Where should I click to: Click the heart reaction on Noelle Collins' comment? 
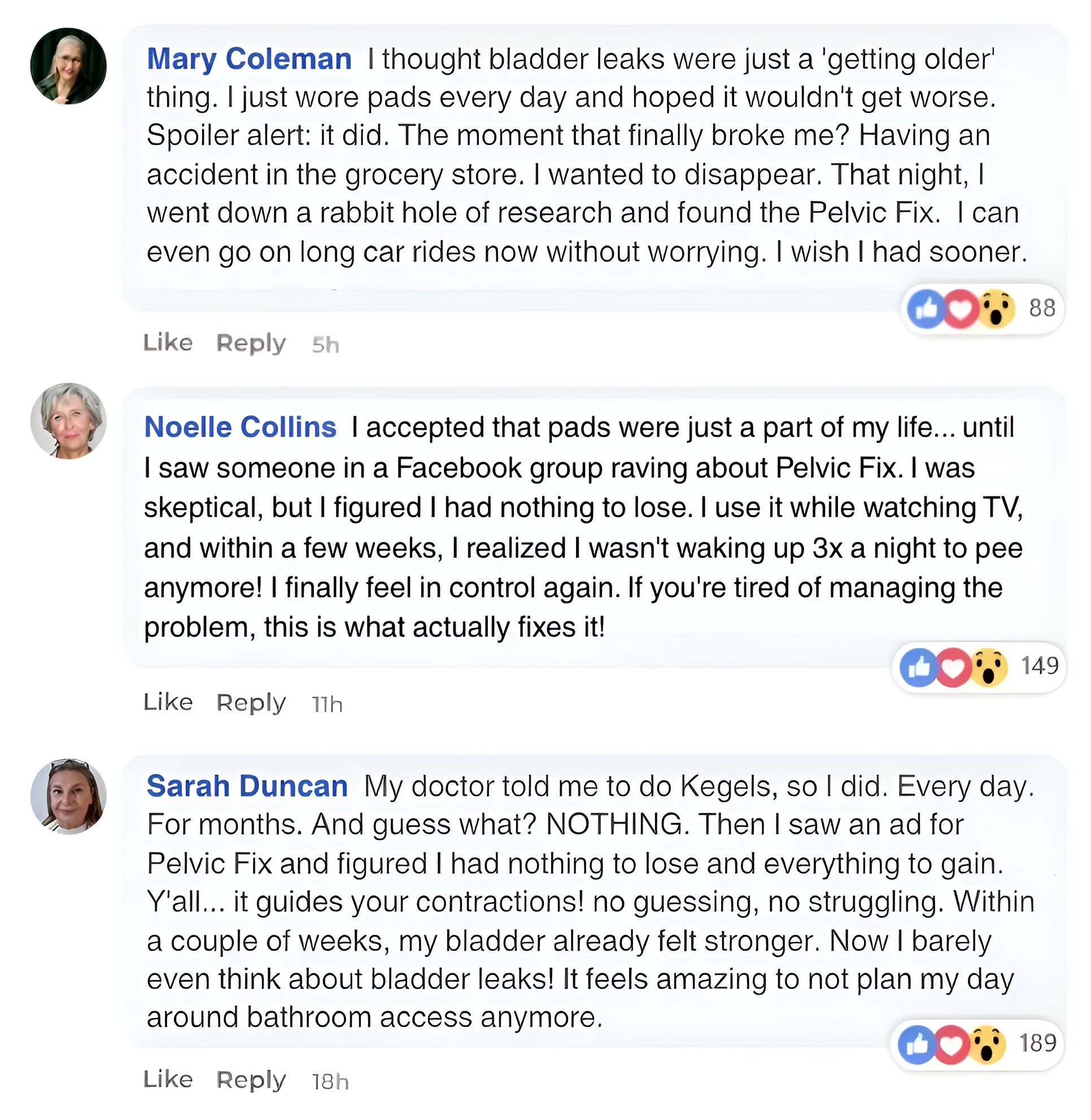pyautogui.click(x=953, y=667)
